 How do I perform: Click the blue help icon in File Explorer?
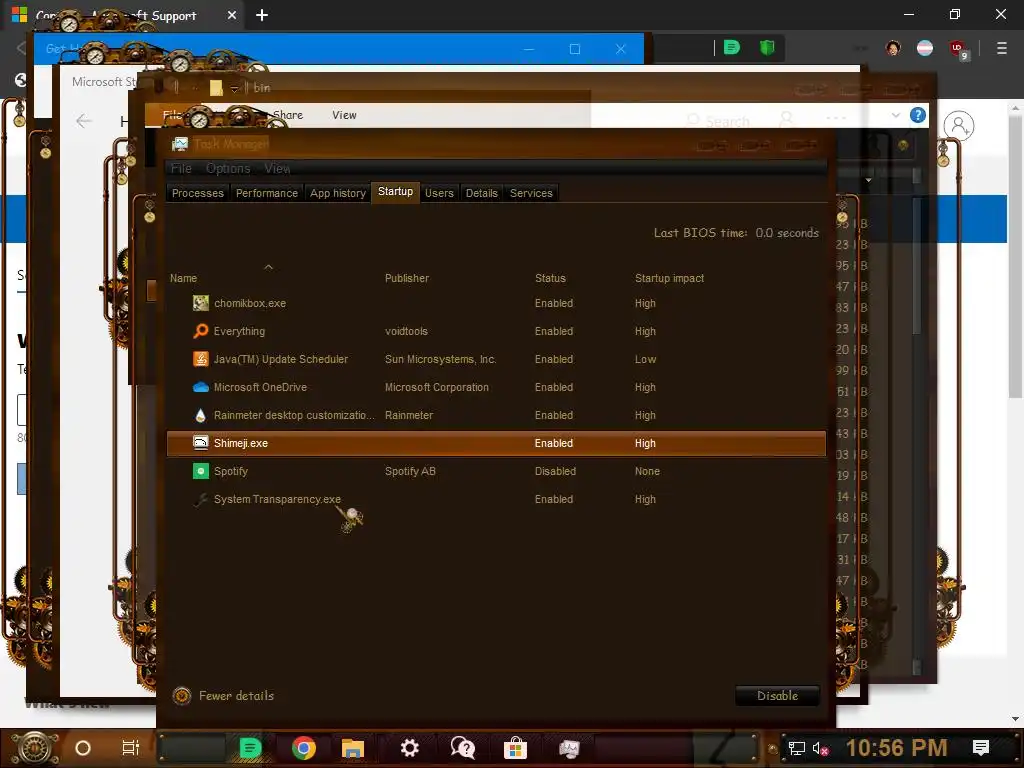coord(918,115)
